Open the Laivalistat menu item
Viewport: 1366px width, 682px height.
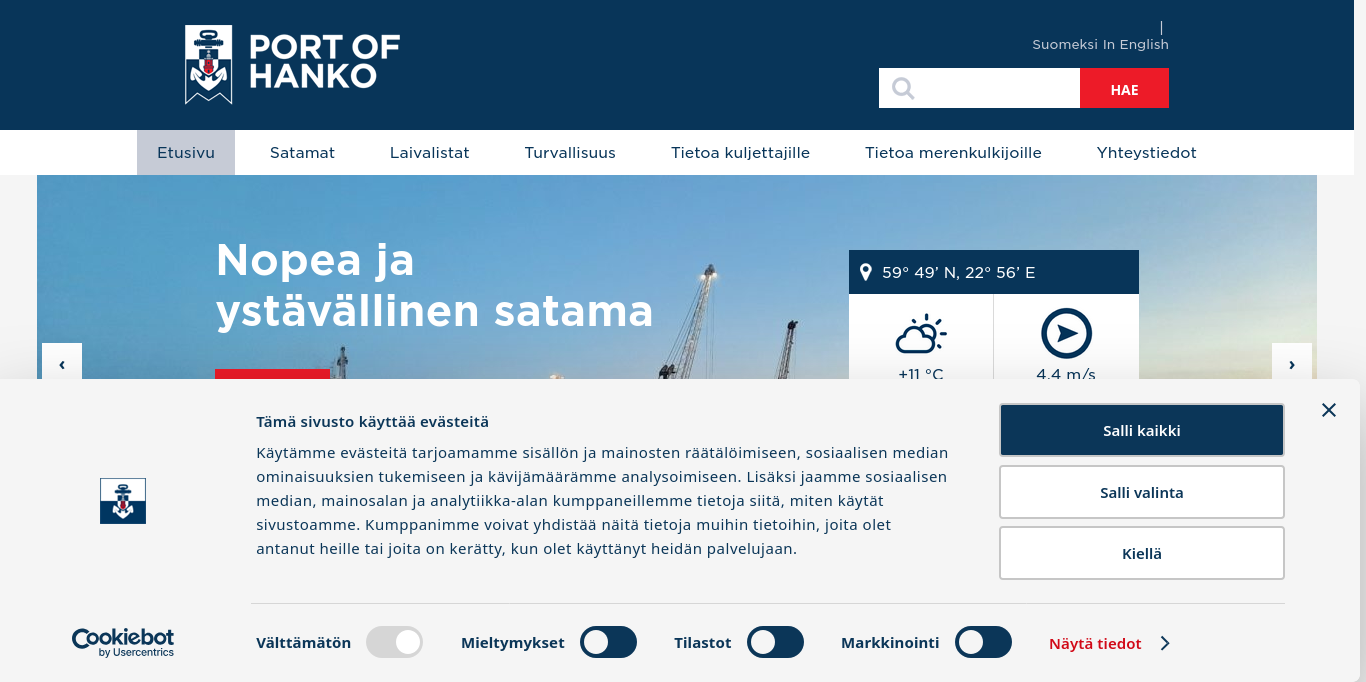429,153
